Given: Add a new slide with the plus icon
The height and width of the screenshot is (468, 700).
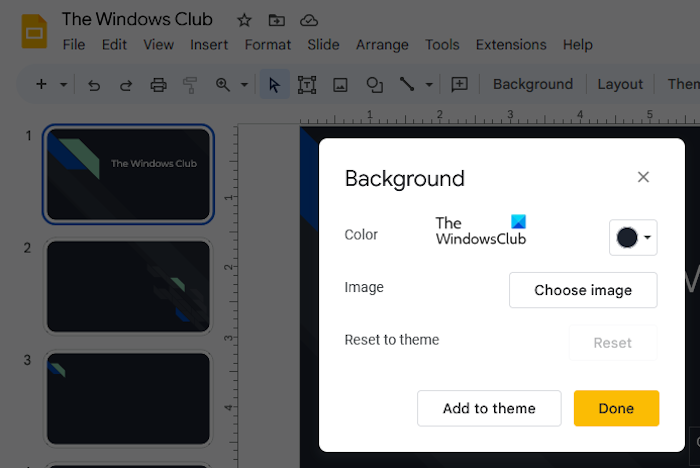Looking at the screenshot, I should tap(41, 84).
